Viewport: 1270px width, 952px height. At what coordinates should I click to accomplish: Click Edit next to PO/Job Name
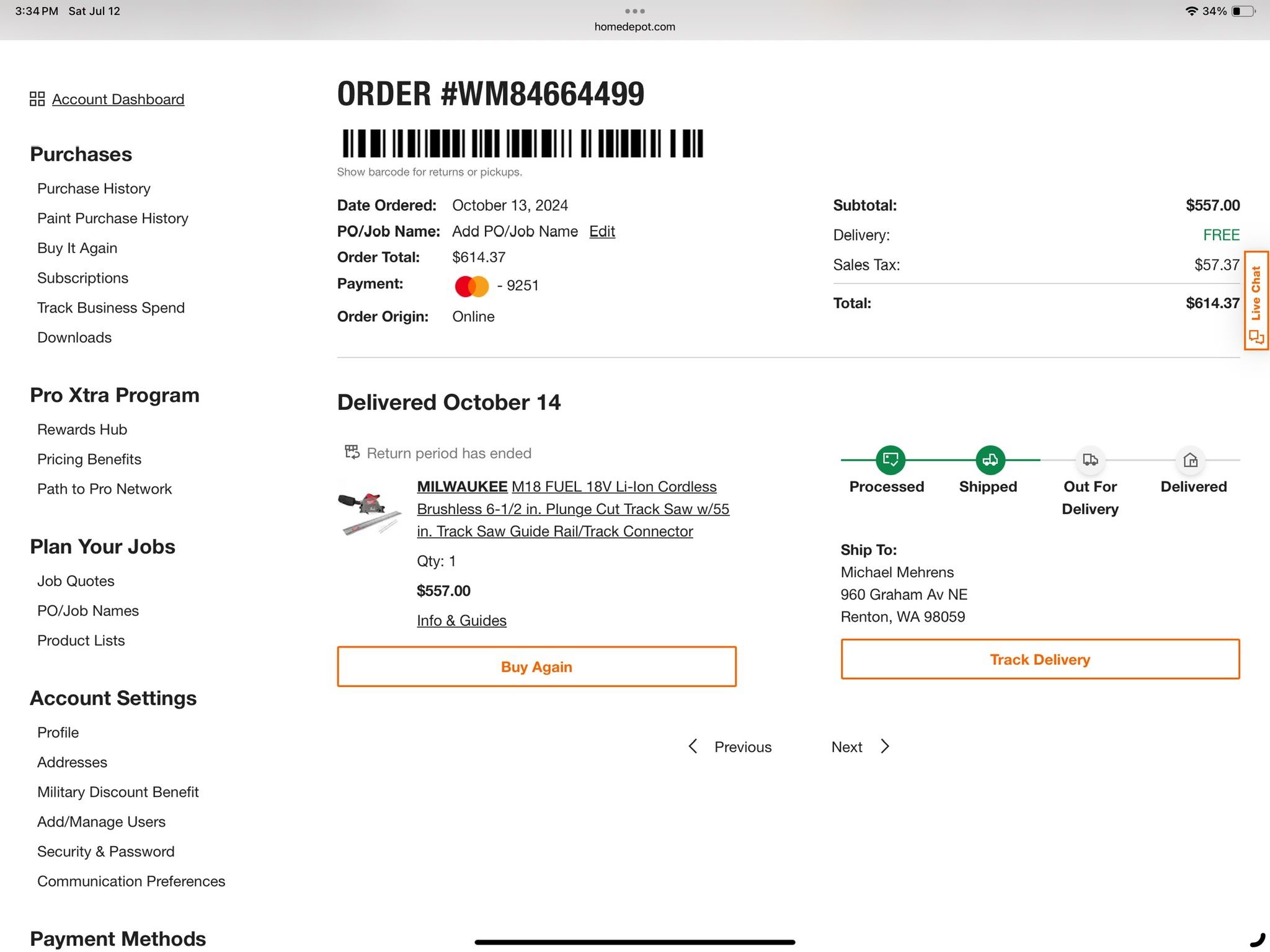click(x=602, y=231)
